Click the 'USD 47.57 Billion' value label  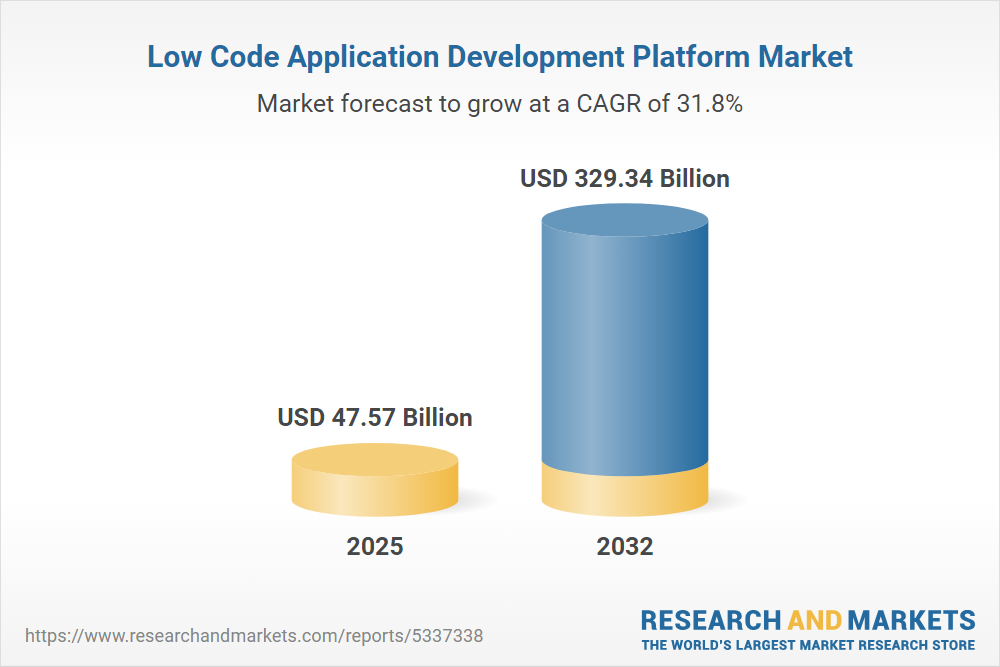click(375, 417)
